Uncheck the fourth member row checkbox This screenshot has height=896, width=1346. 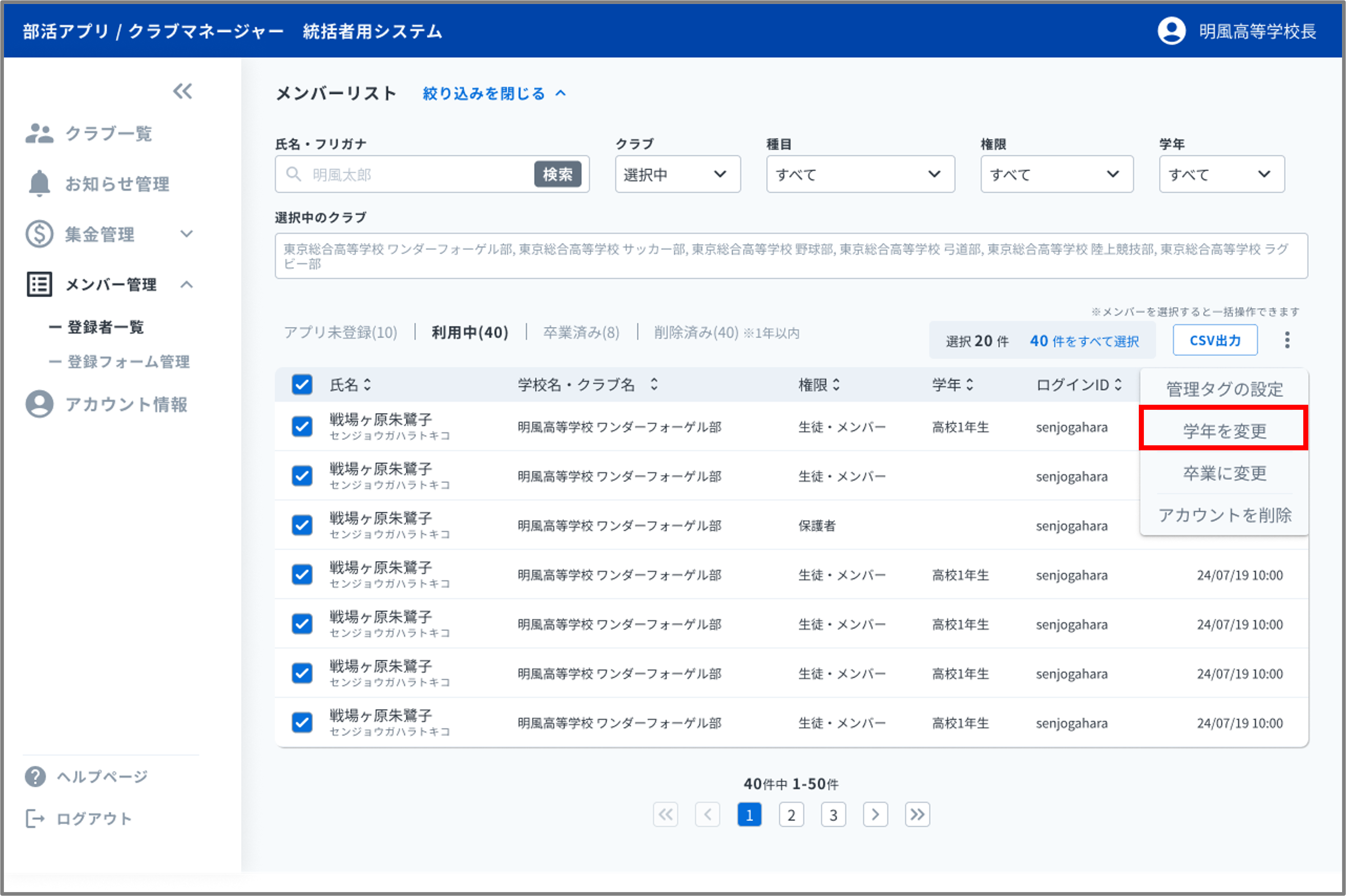[302, 574]
